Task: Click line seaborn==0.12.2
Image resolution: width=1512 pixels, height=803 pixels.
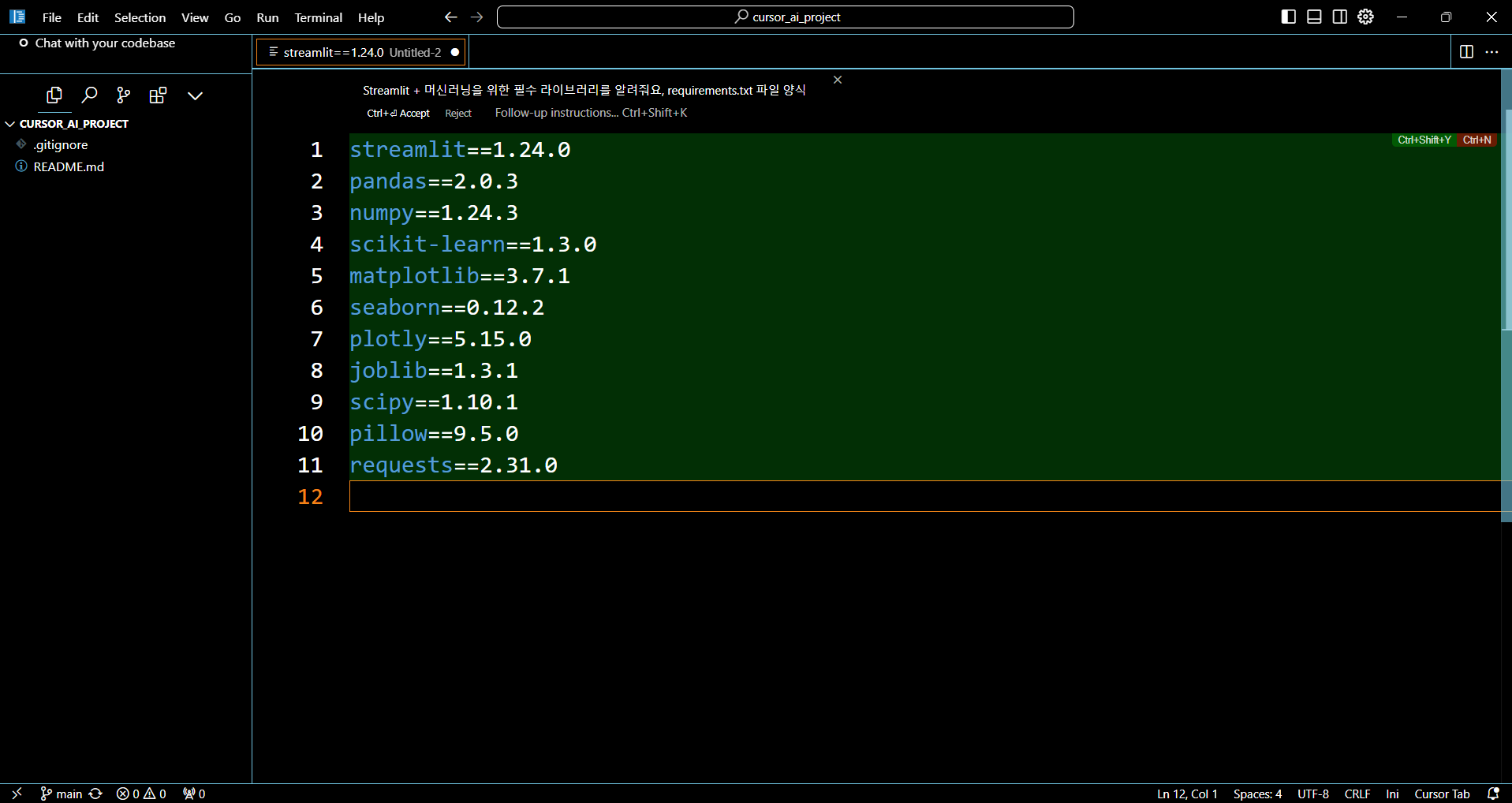Action: 447,307
